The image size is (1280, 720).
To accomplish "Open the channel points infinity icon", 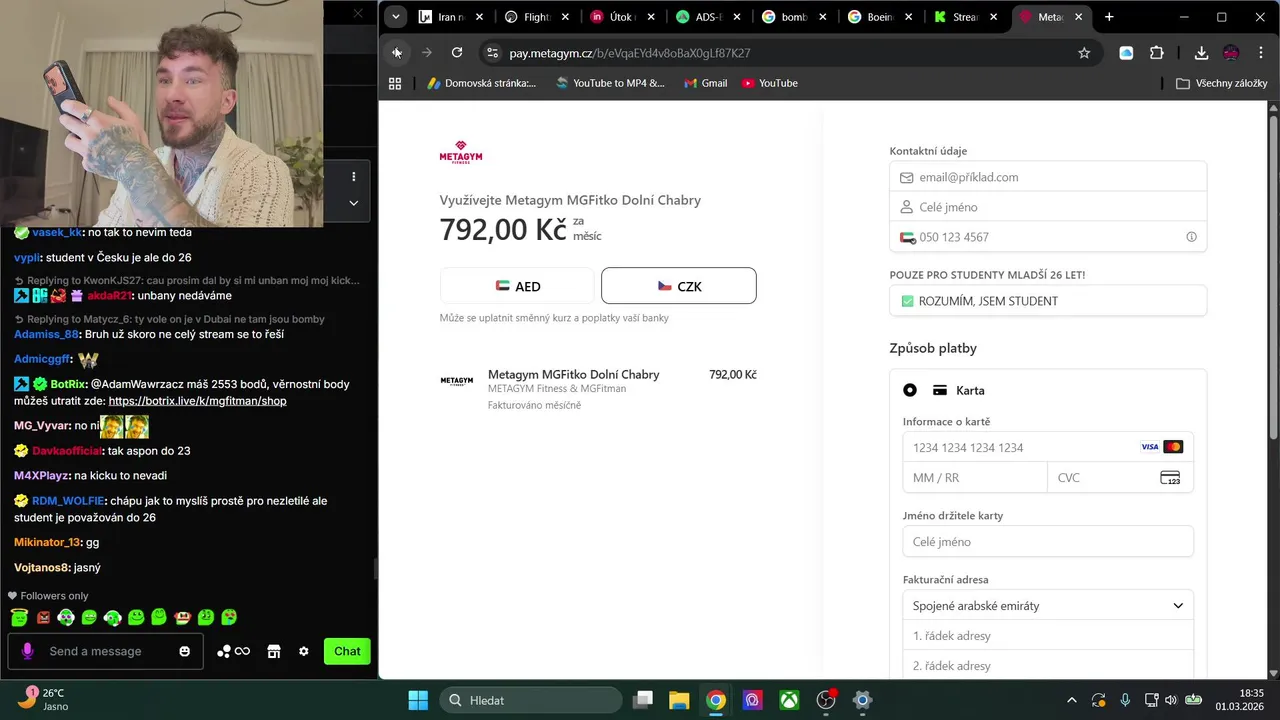I will [x=233, y=651].
